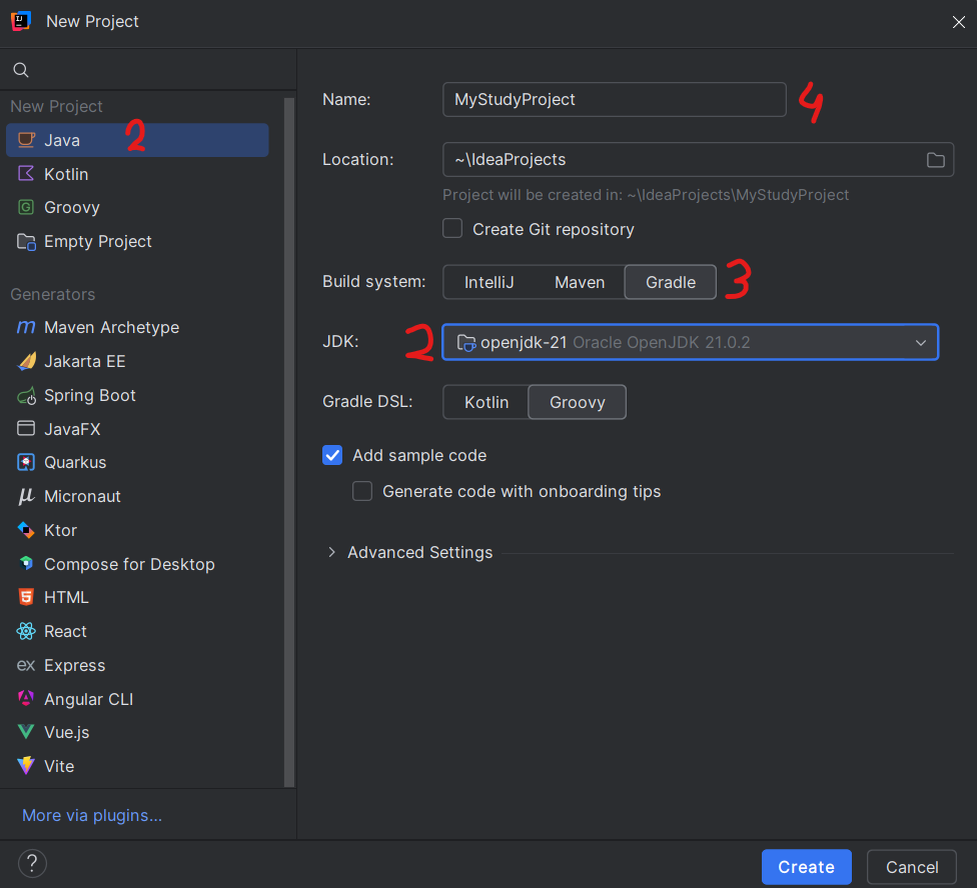The image size is (977, 888).
Task: Click the Cancel button
Action: click(x=912, y=867)
